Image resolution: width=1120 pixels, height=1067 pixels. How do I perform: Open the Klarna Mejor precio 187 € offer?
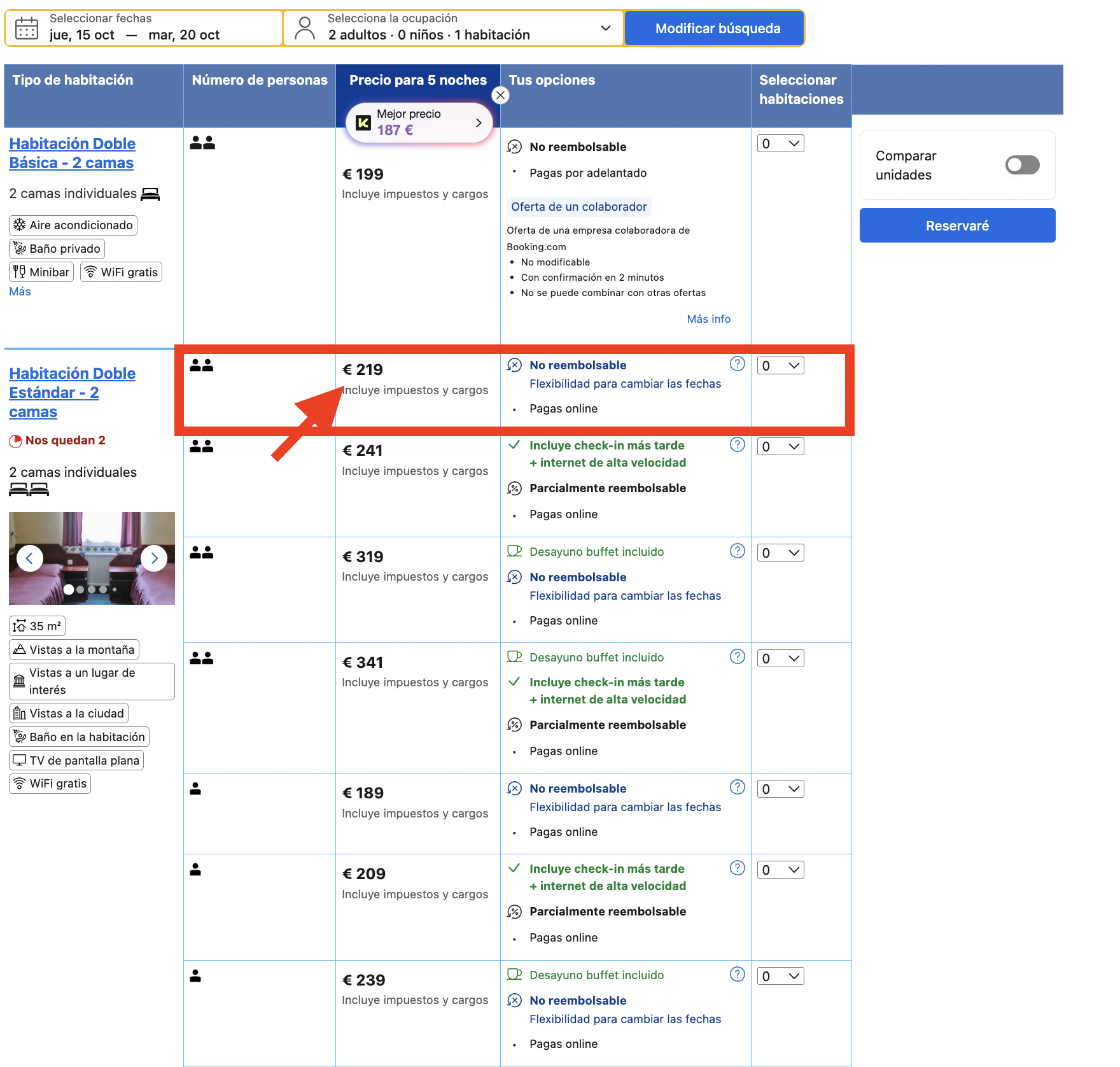click(x=419, y=122)
